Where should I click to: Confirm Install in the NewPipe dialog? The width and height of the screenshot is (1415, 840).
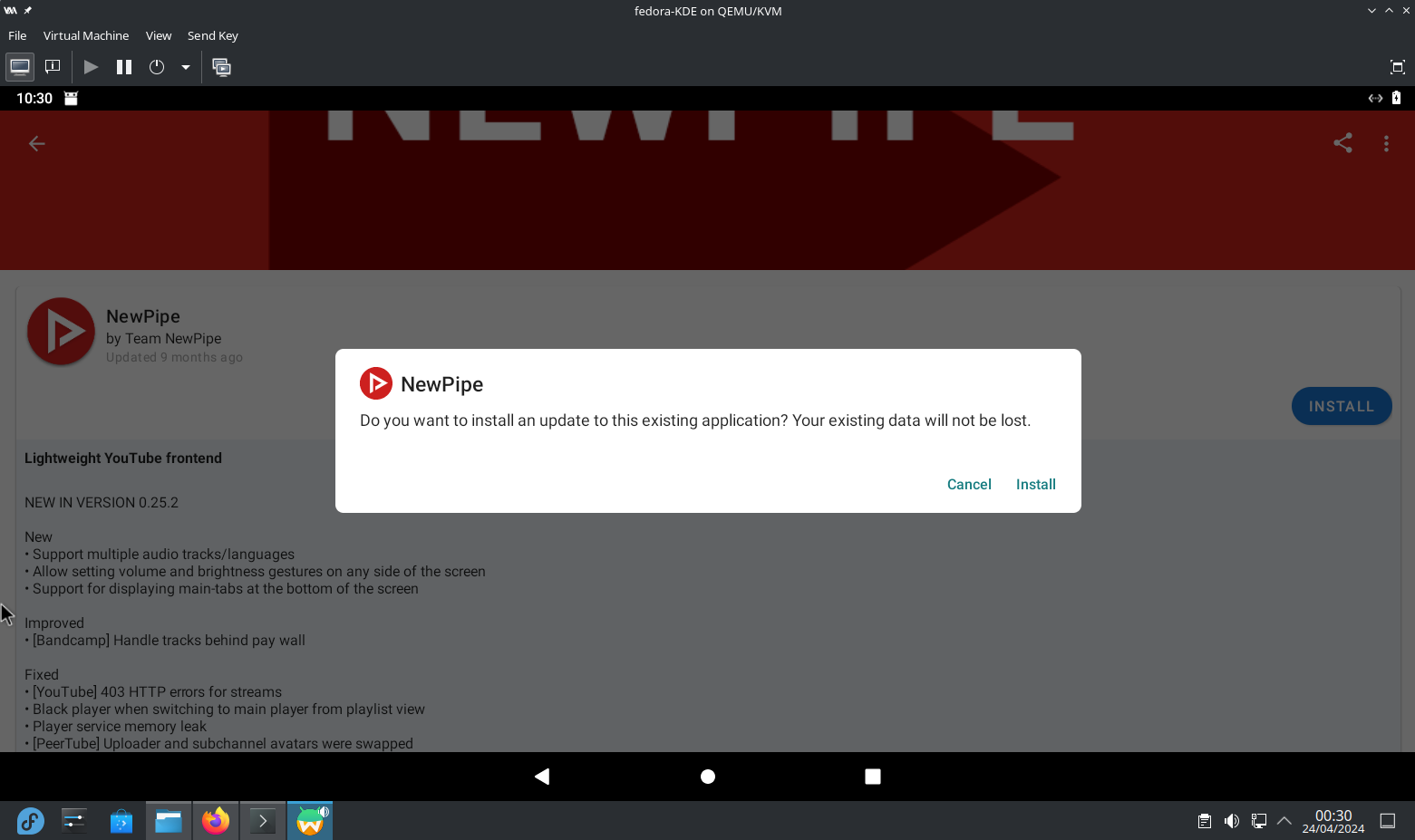point(1035,484)
